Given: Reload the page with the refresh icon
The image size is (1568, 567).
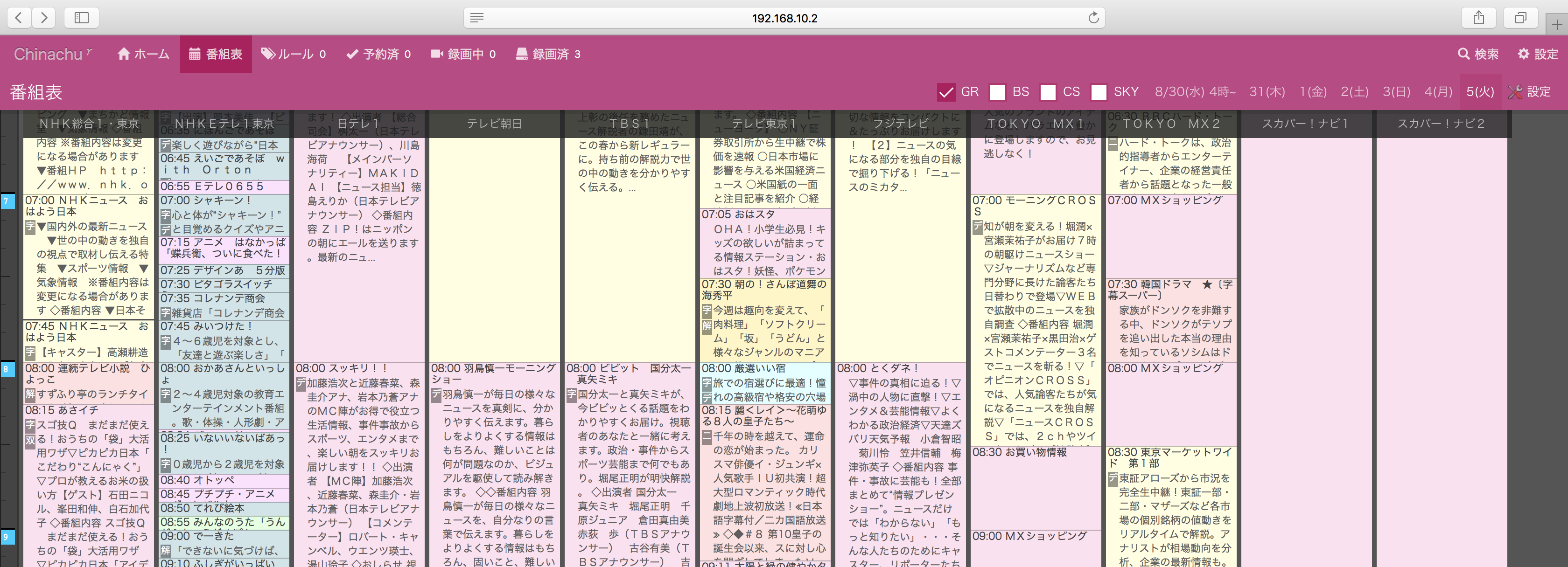Looking at the screenshot, I should tap(1093, 18).
